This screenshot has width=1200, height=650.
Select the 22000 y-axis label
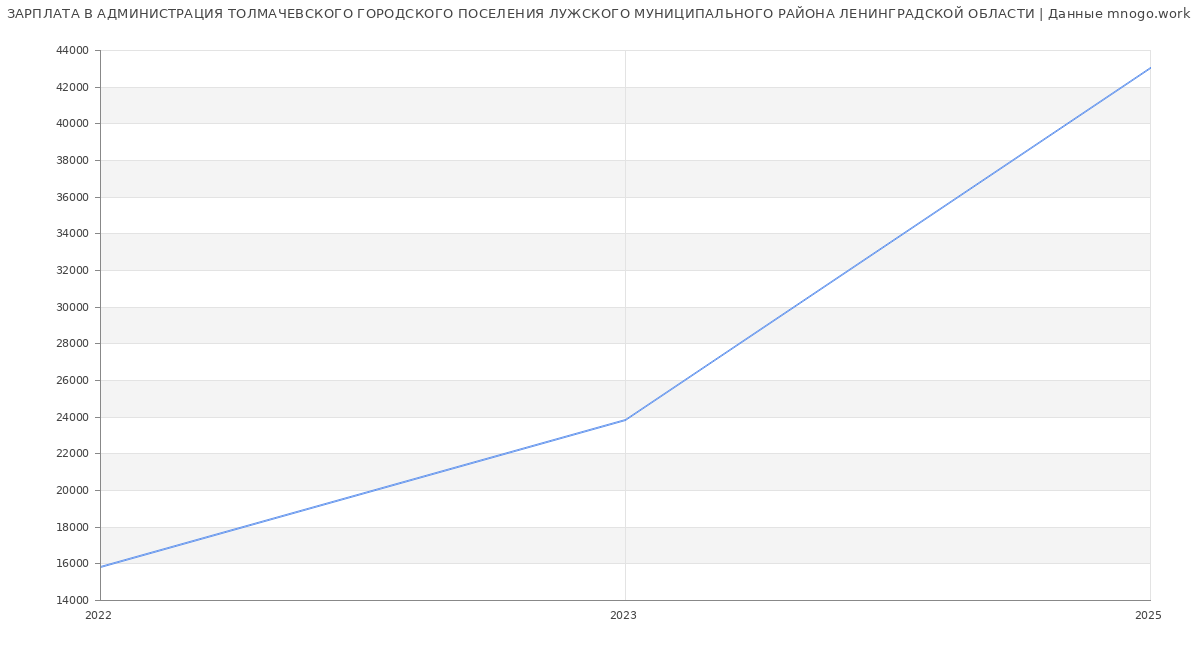[72, 454]
